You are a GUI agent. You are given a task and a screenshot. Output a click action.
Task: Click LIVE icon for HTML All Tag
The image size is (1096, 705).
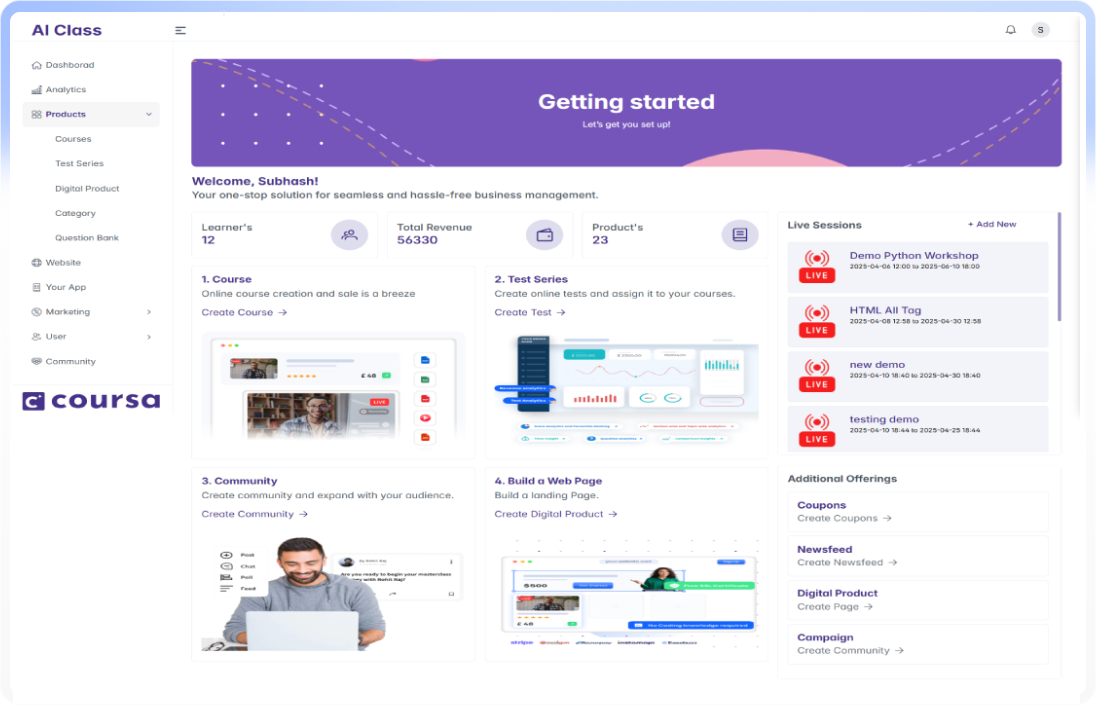coord(817,321)
